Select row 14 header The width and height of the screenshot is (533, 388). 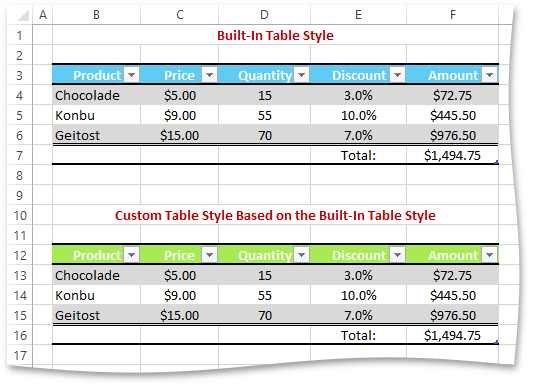pos(20,296)
